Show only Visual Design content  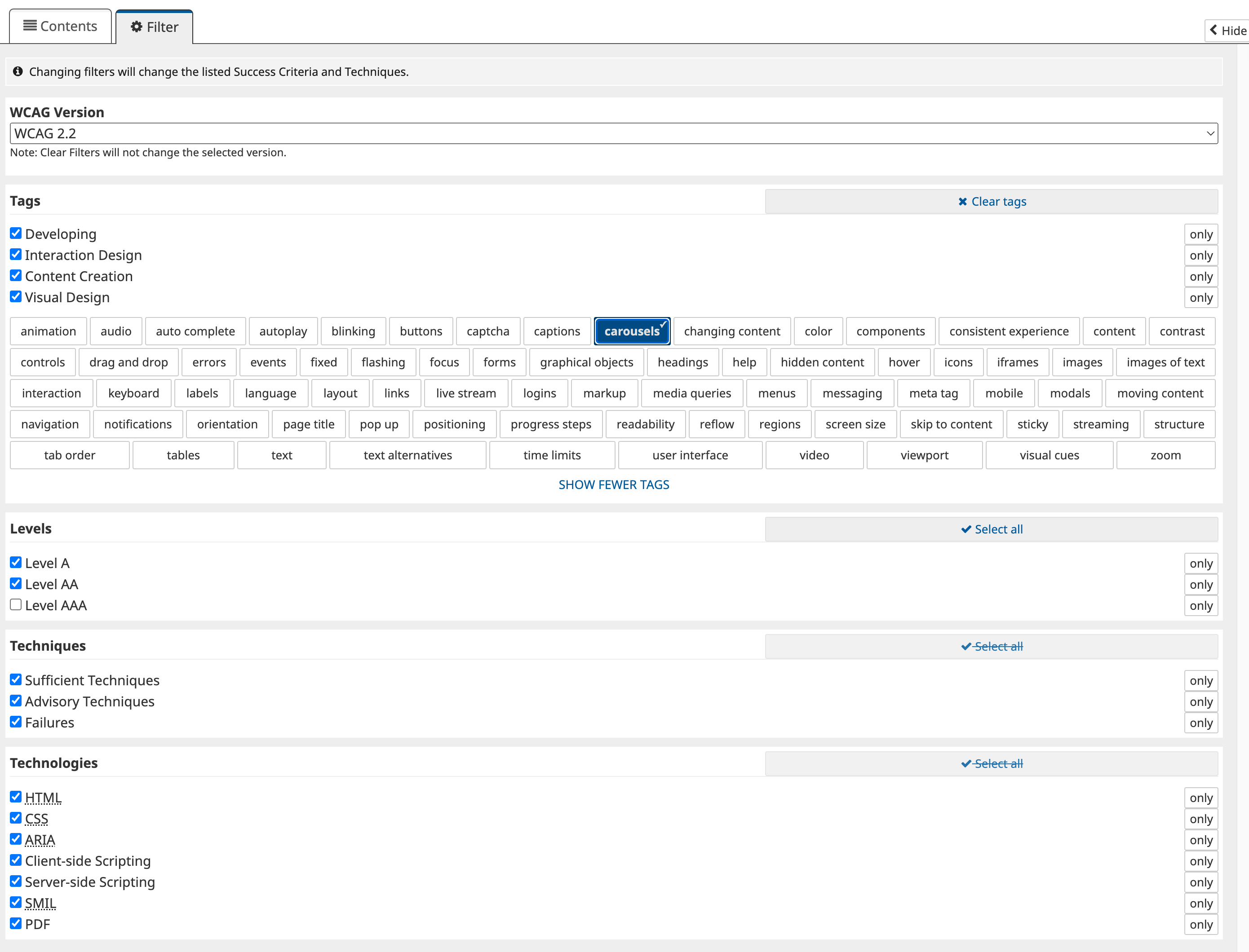point(1201,297)
